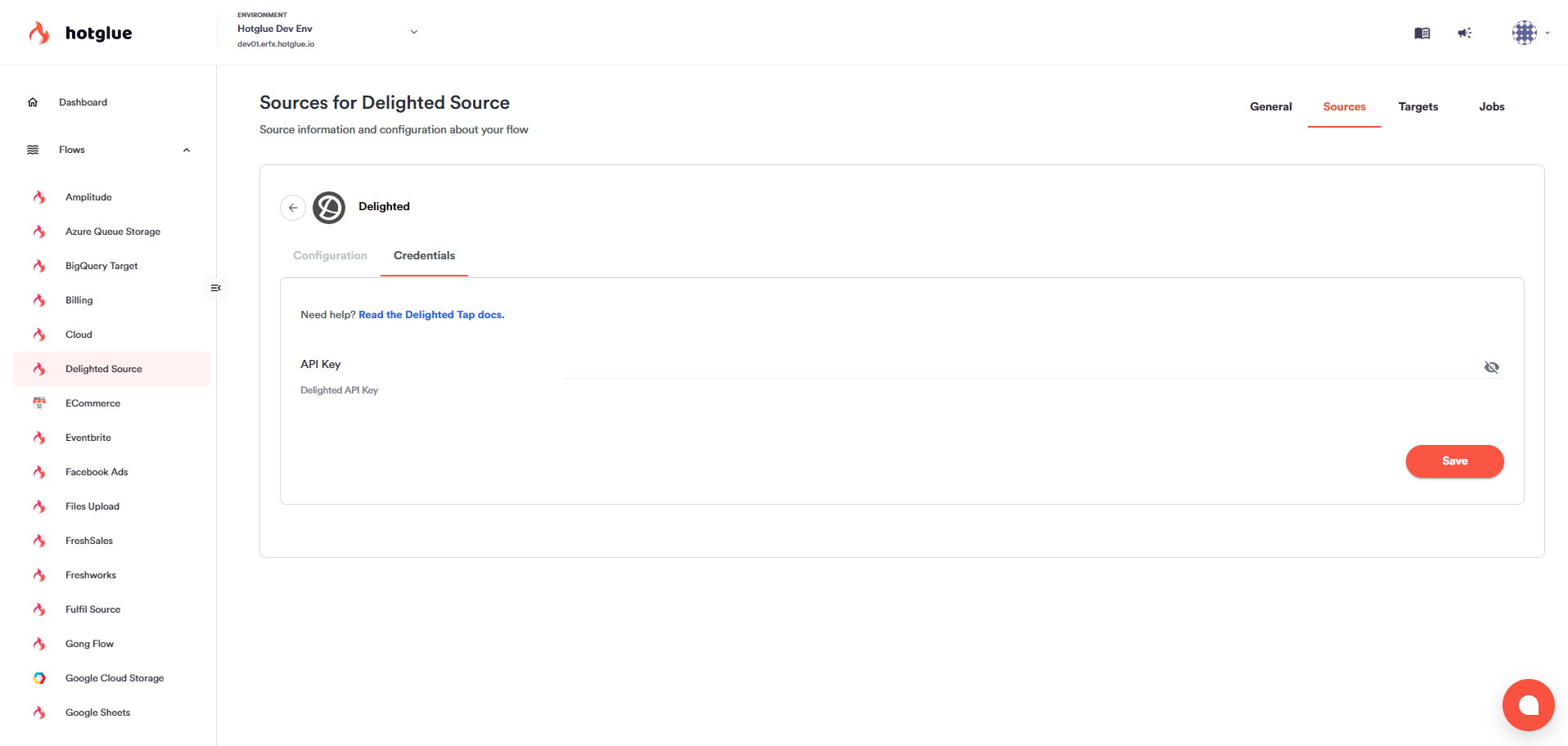Screen dimensions: 1568x746
Task: Open the Cloud flow
Action: coord(111,335)
